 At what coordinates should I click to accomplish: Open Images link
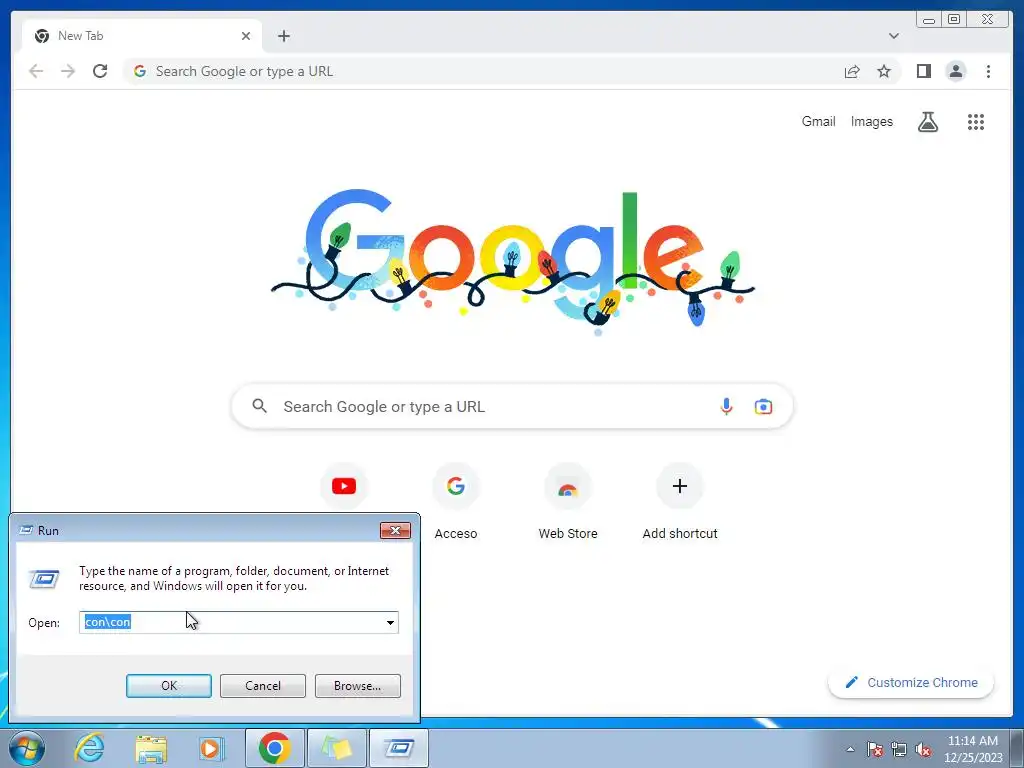pos(871,121)
